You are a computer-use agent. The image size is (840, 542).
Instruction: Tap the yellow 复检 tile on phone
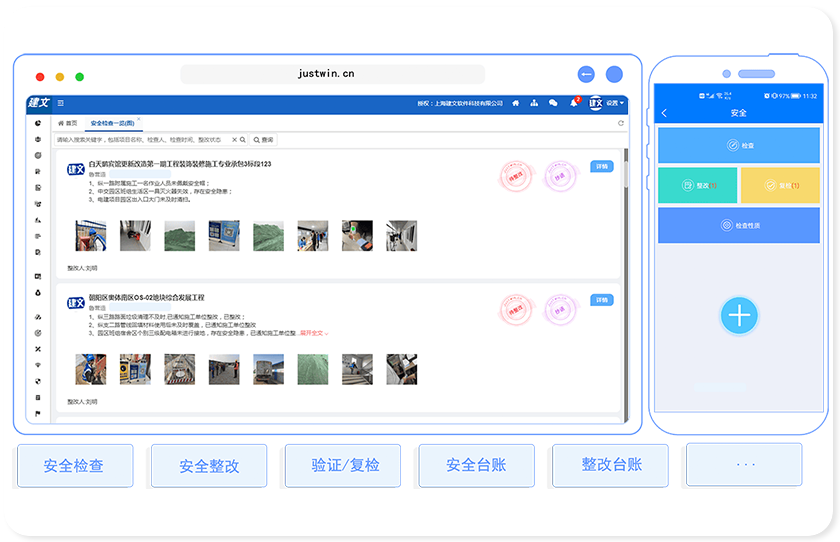[779, 186]
